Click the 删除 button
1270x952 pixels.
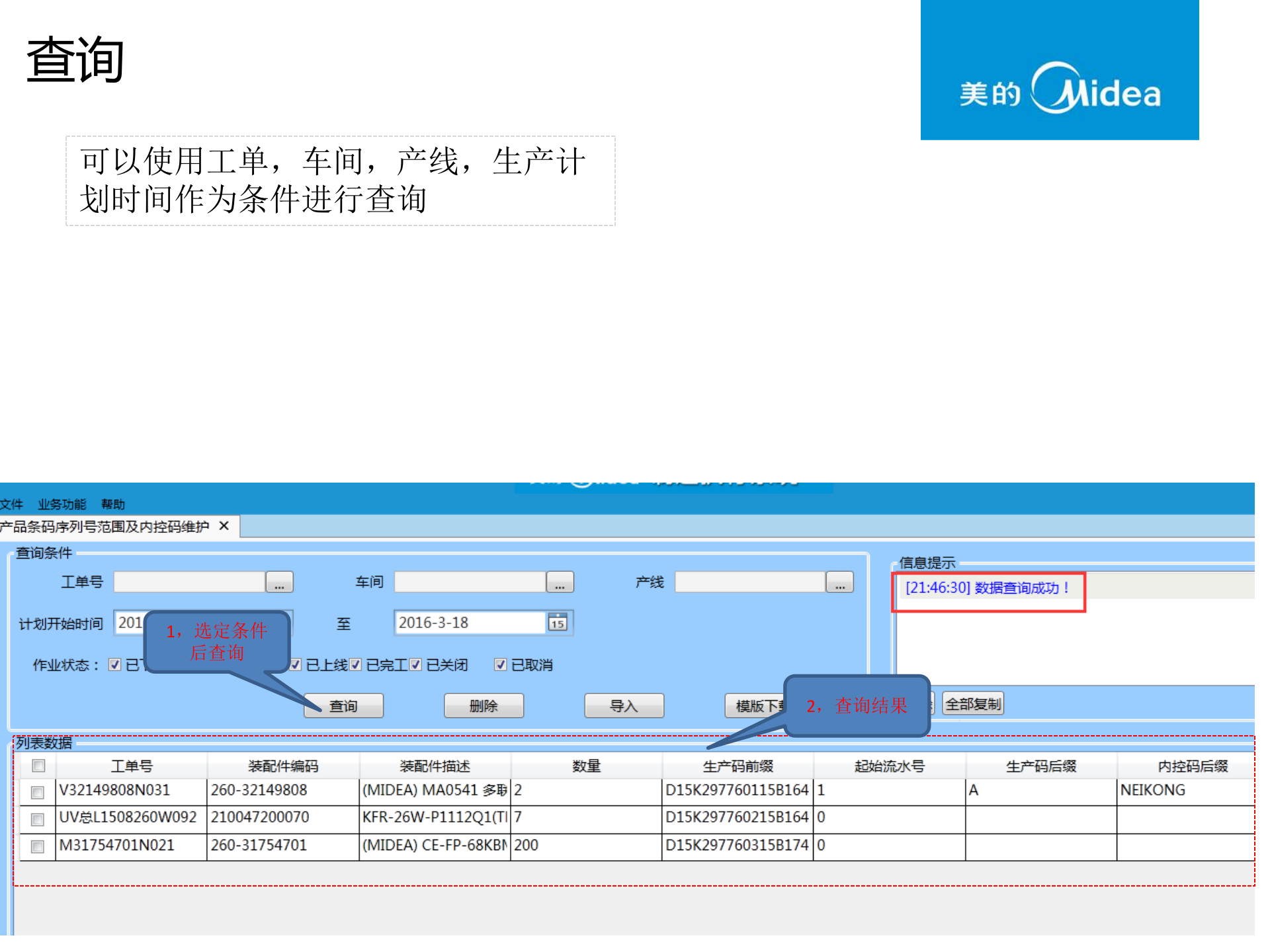[x=483, y=705]
